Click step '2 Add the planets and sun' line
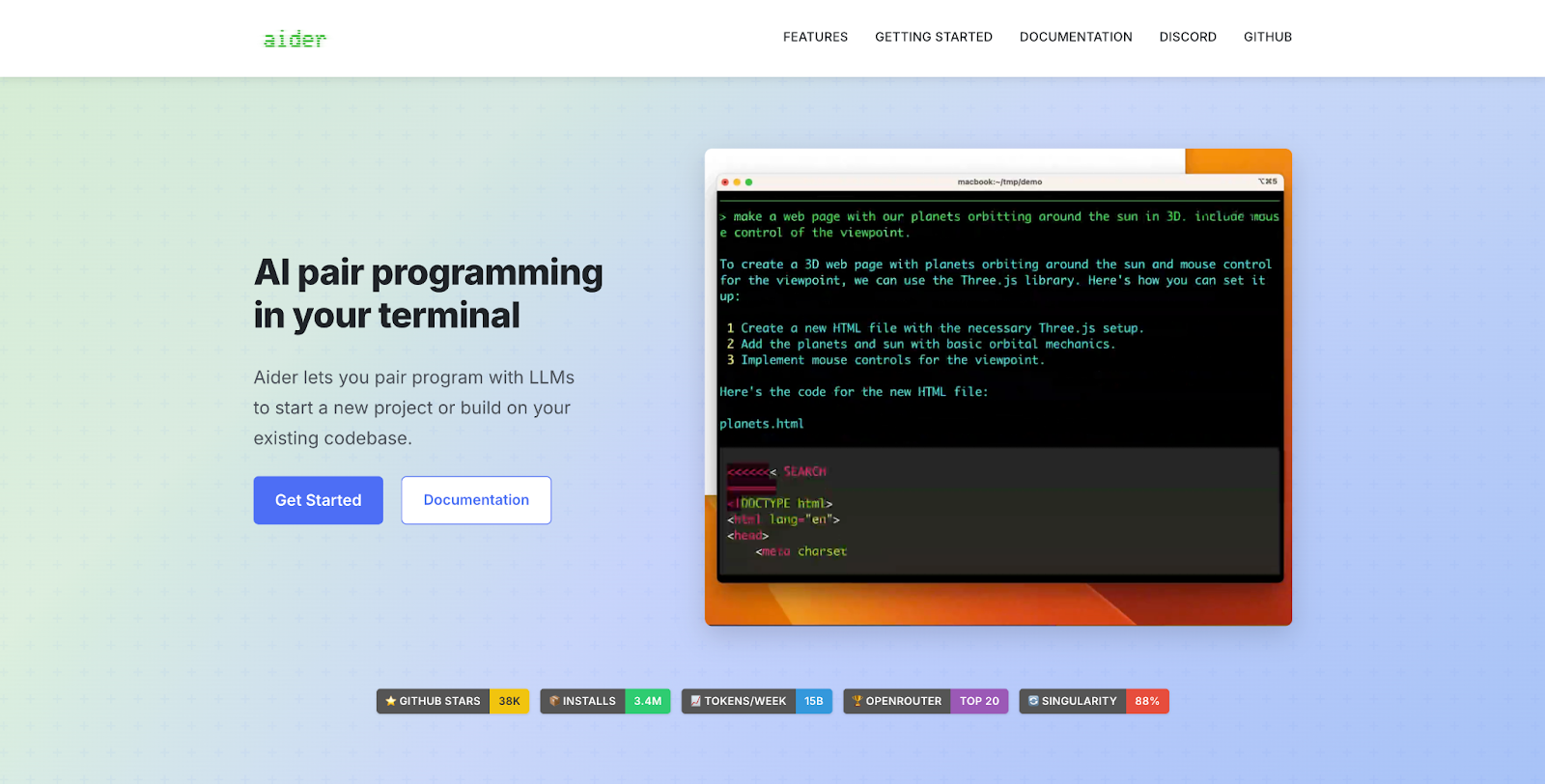The height and width of the screenshot is (784, 1545). tap(921, 344)
